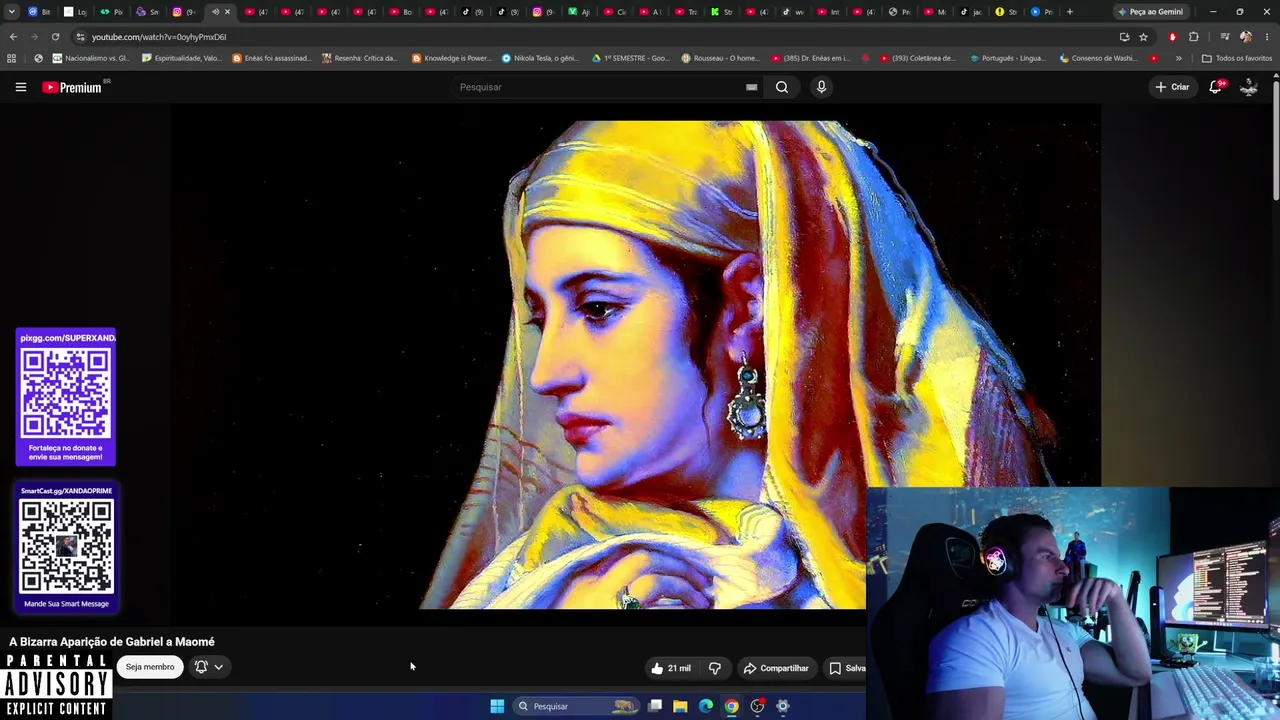Start voice search with the microphone
Viewport: 1280px width, 720px height.
821,87
